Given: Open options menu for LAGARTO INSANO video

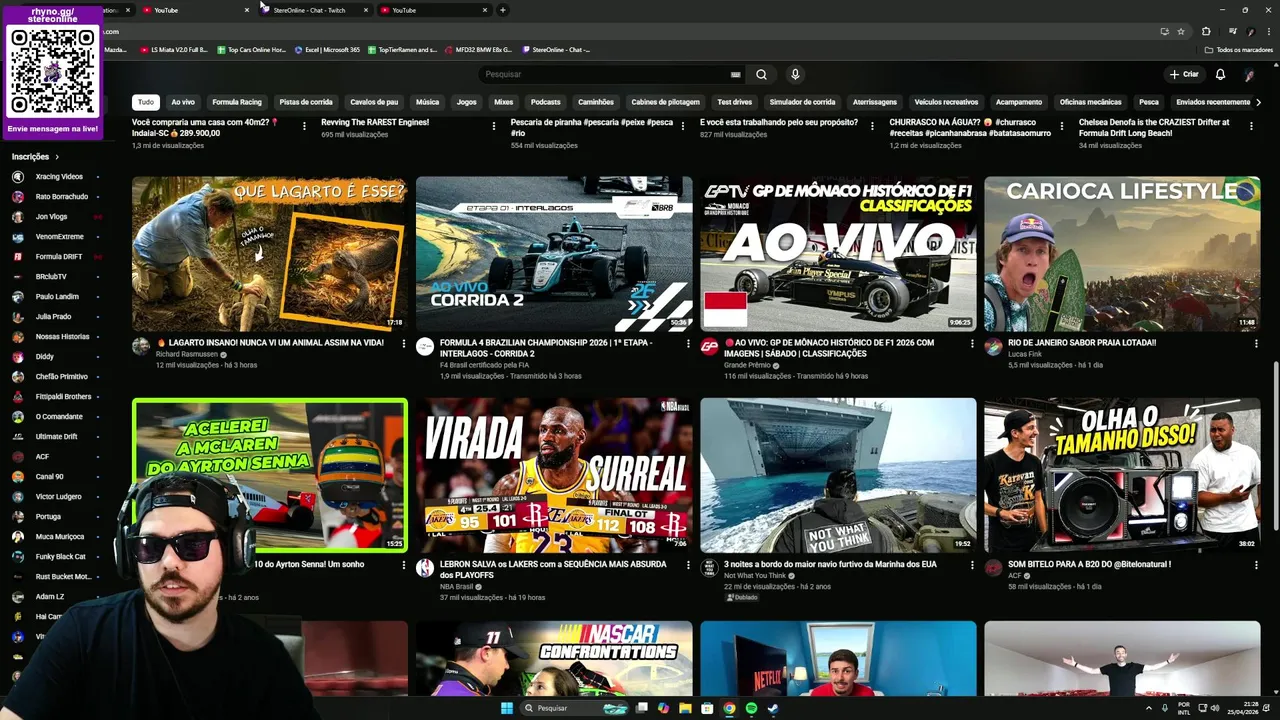Looking at the screenshot, I should click(404, 343).
